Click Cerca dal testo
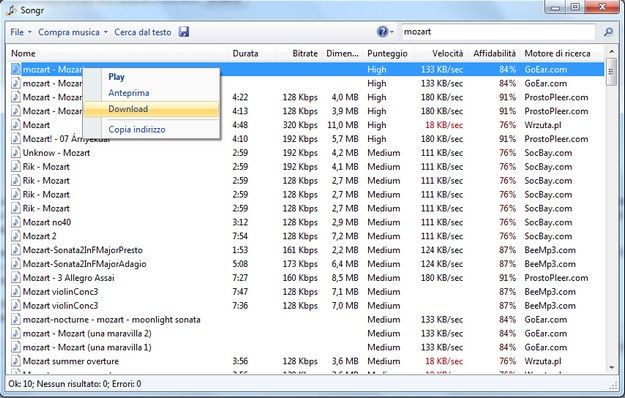 [143, 32]
